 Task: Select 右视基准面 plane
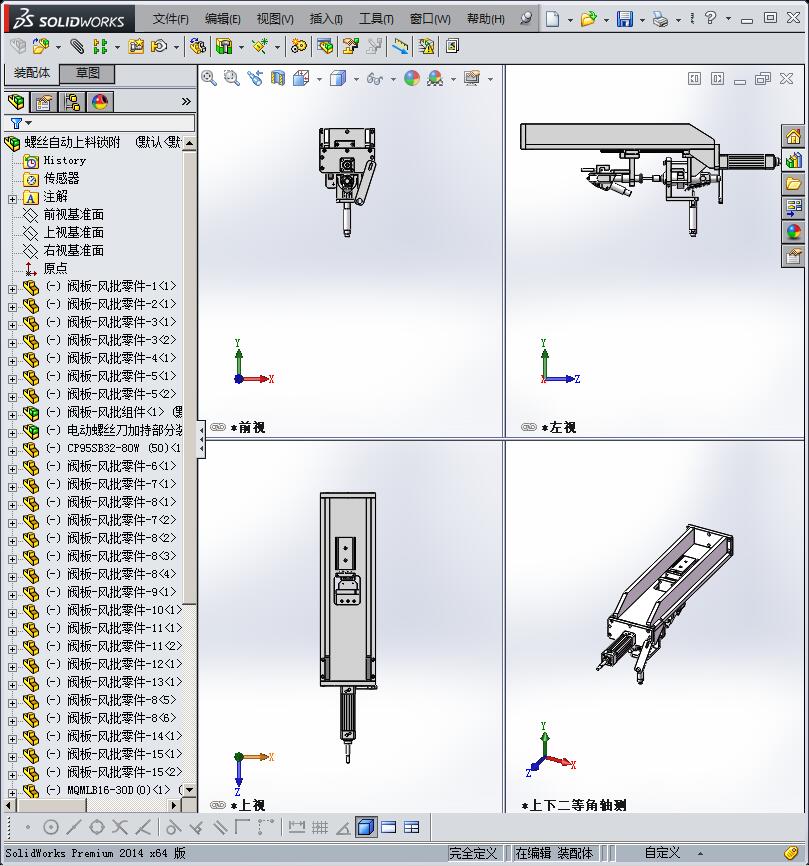click(73, 250)
